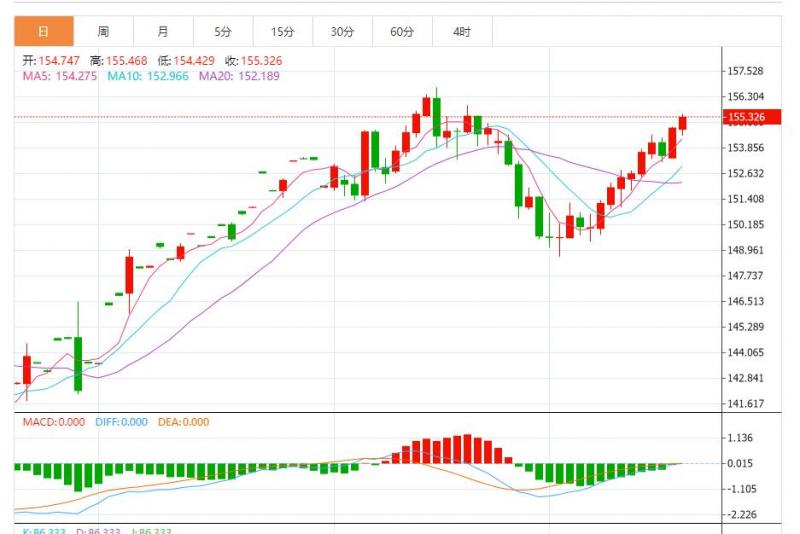Switch to the 5分 interval tab

click(x=223, y=32)
